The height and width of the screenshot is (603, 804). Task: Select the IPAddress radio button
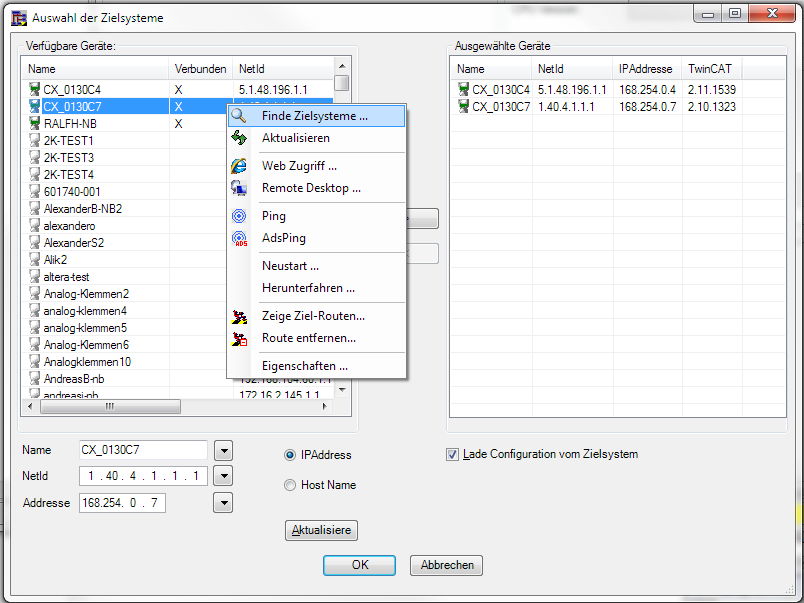coord(290,455)
